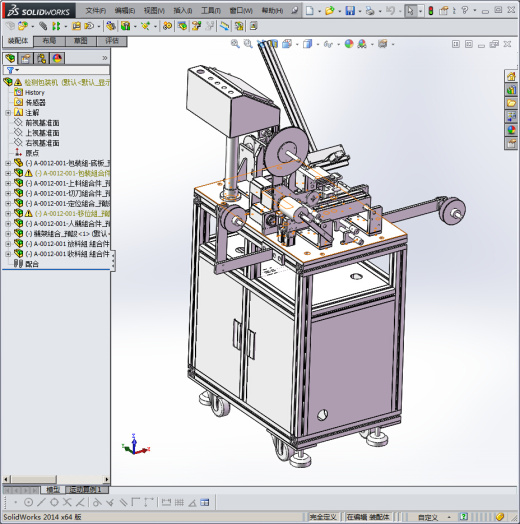Switch to the 布局 command tab

49,41
